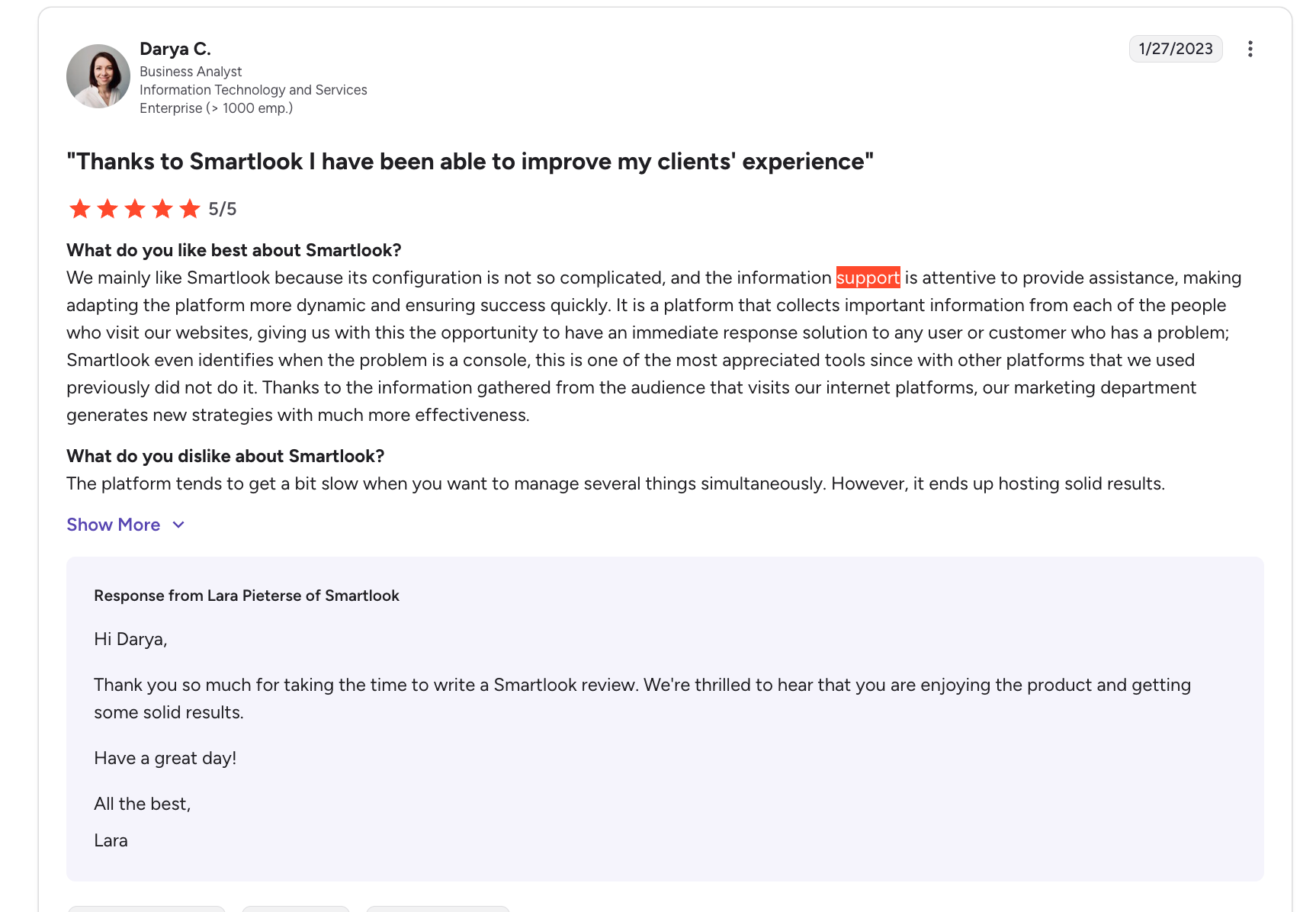The width and height of the screenshot is (1316, 912).
Task: Click the "Response from Lara Pieterse" heading
Action: point(246,596)
